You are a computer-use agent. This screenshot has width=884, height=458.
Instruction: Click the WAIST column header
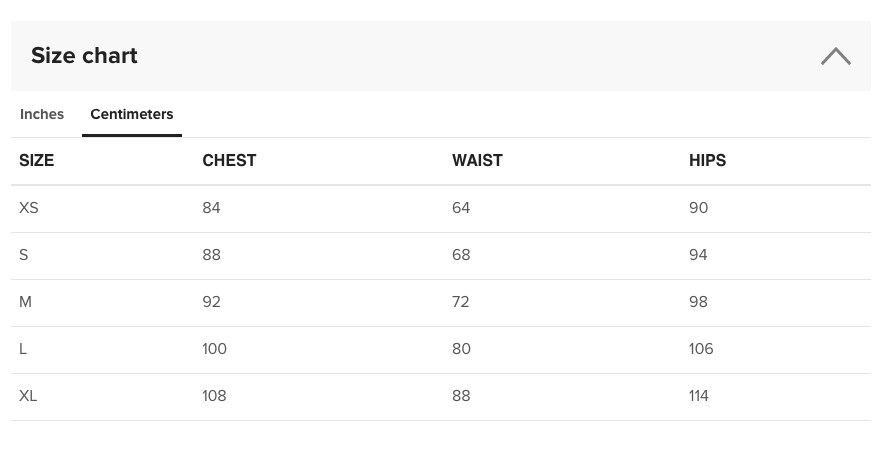pyautogui.click(x=477, y=161)
